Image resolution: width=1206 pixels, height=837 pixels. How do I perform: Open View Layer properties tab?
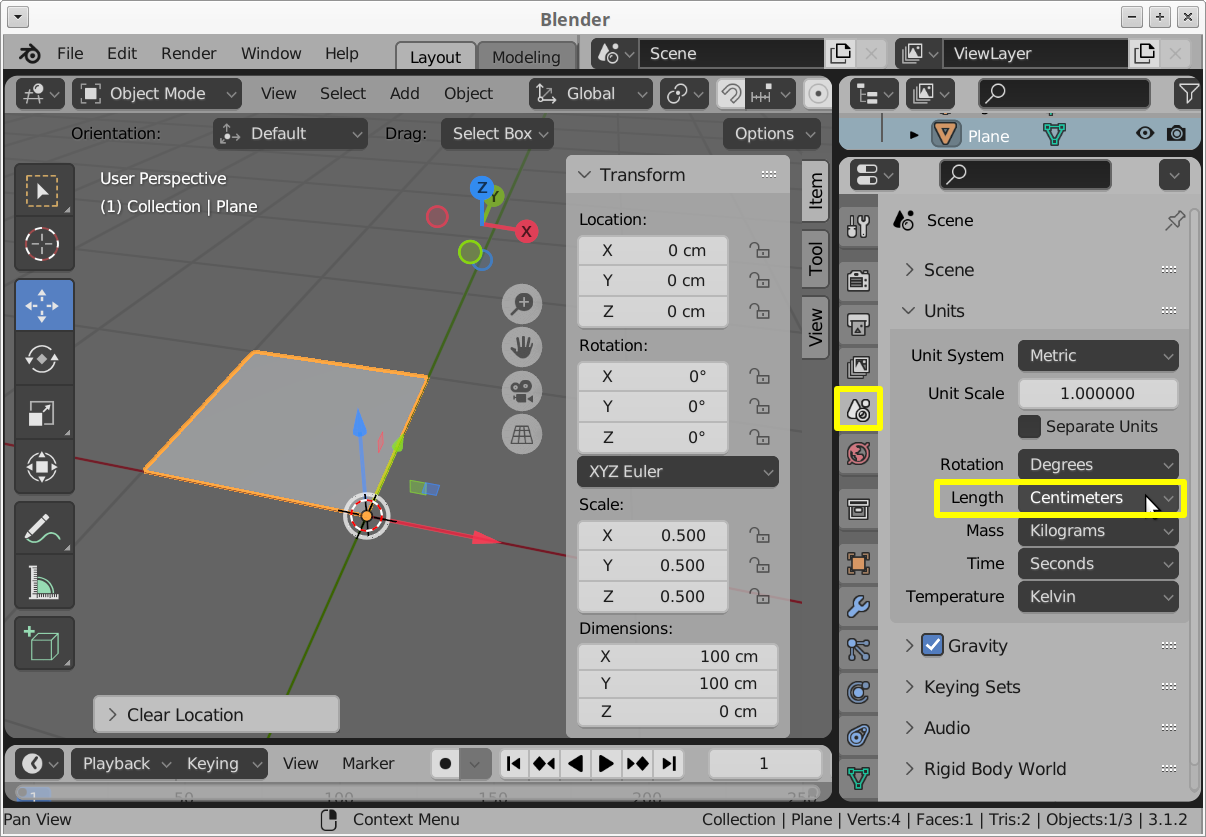pos(858,366)
